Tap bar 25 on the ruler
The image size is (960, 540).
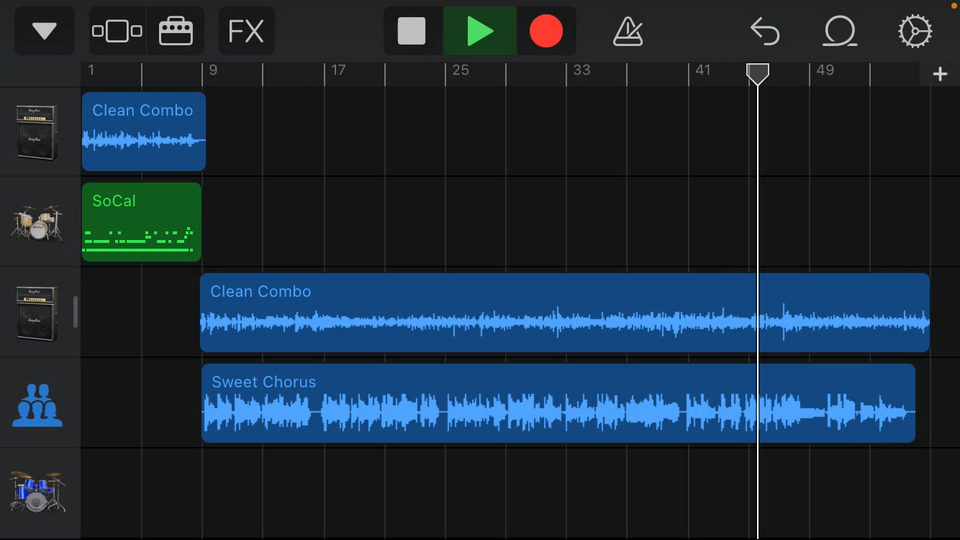coord(460,70)
